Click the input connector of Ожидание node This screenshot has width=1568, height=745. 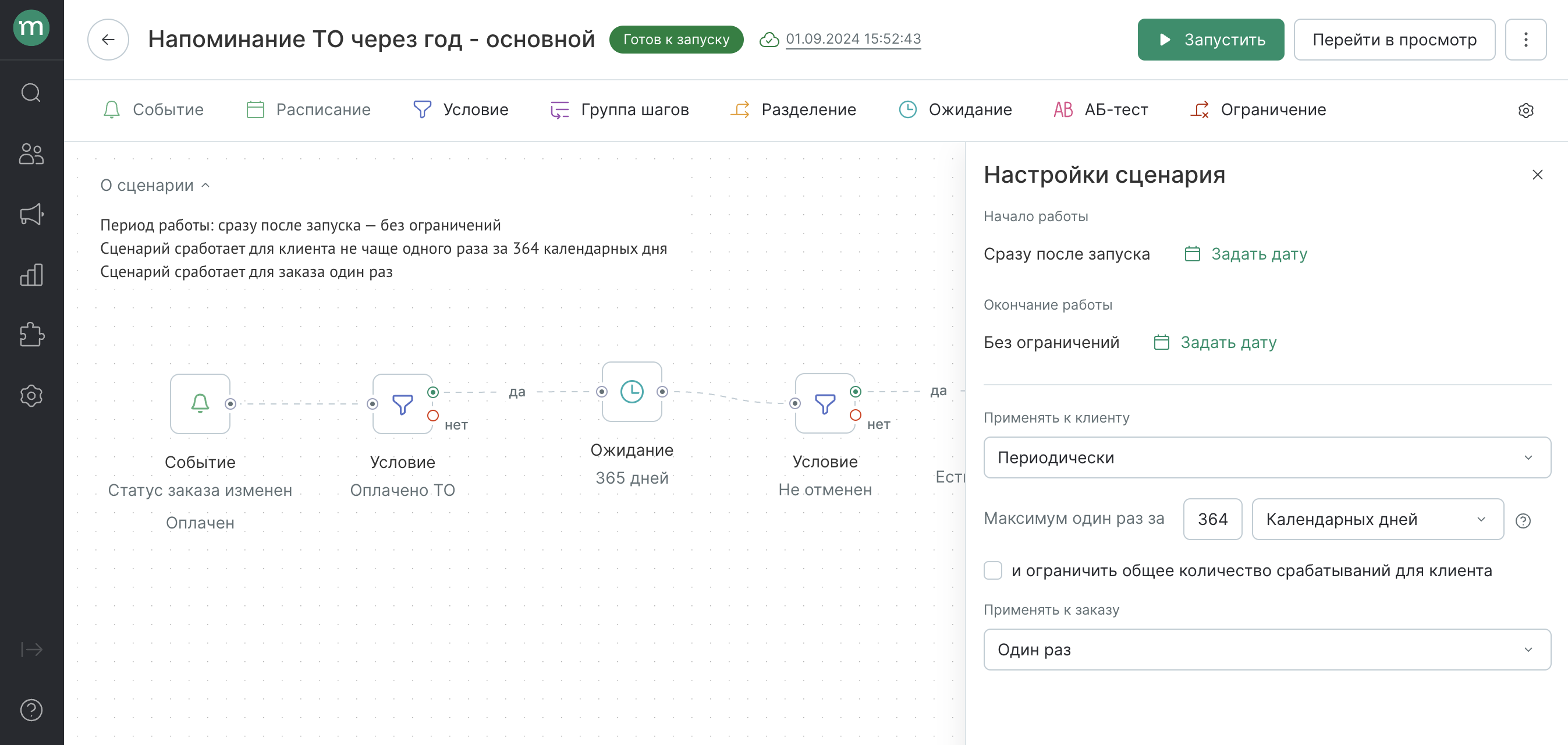pos(601,391)
